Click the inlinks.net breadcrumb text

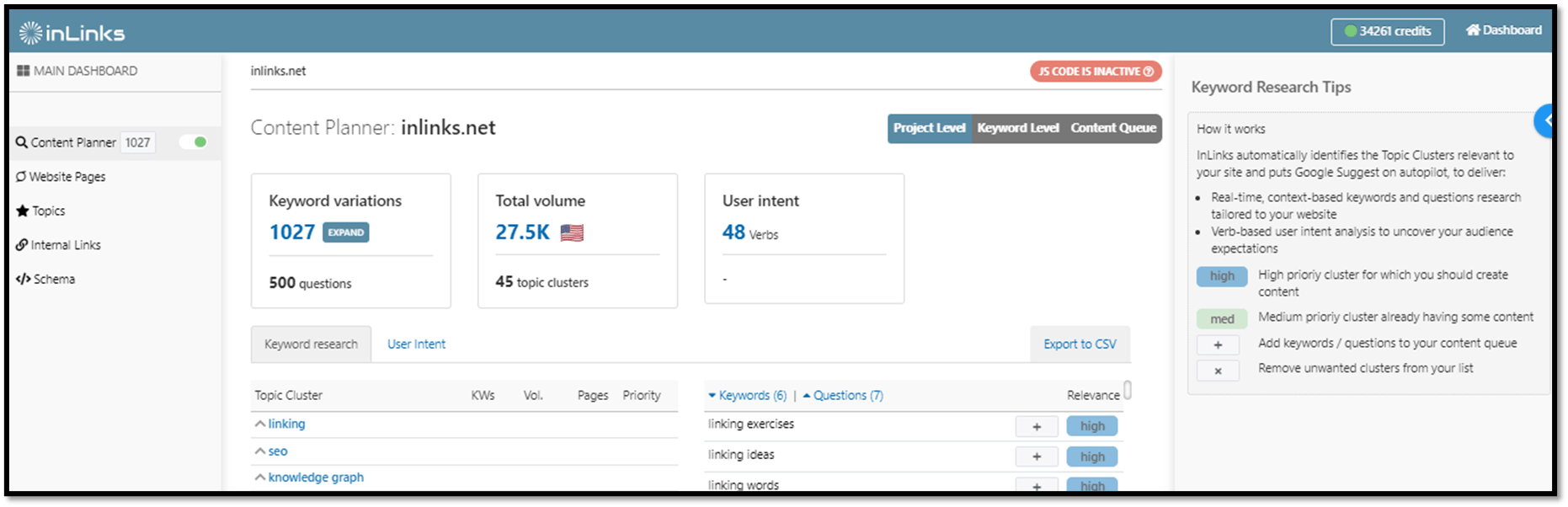278,72
